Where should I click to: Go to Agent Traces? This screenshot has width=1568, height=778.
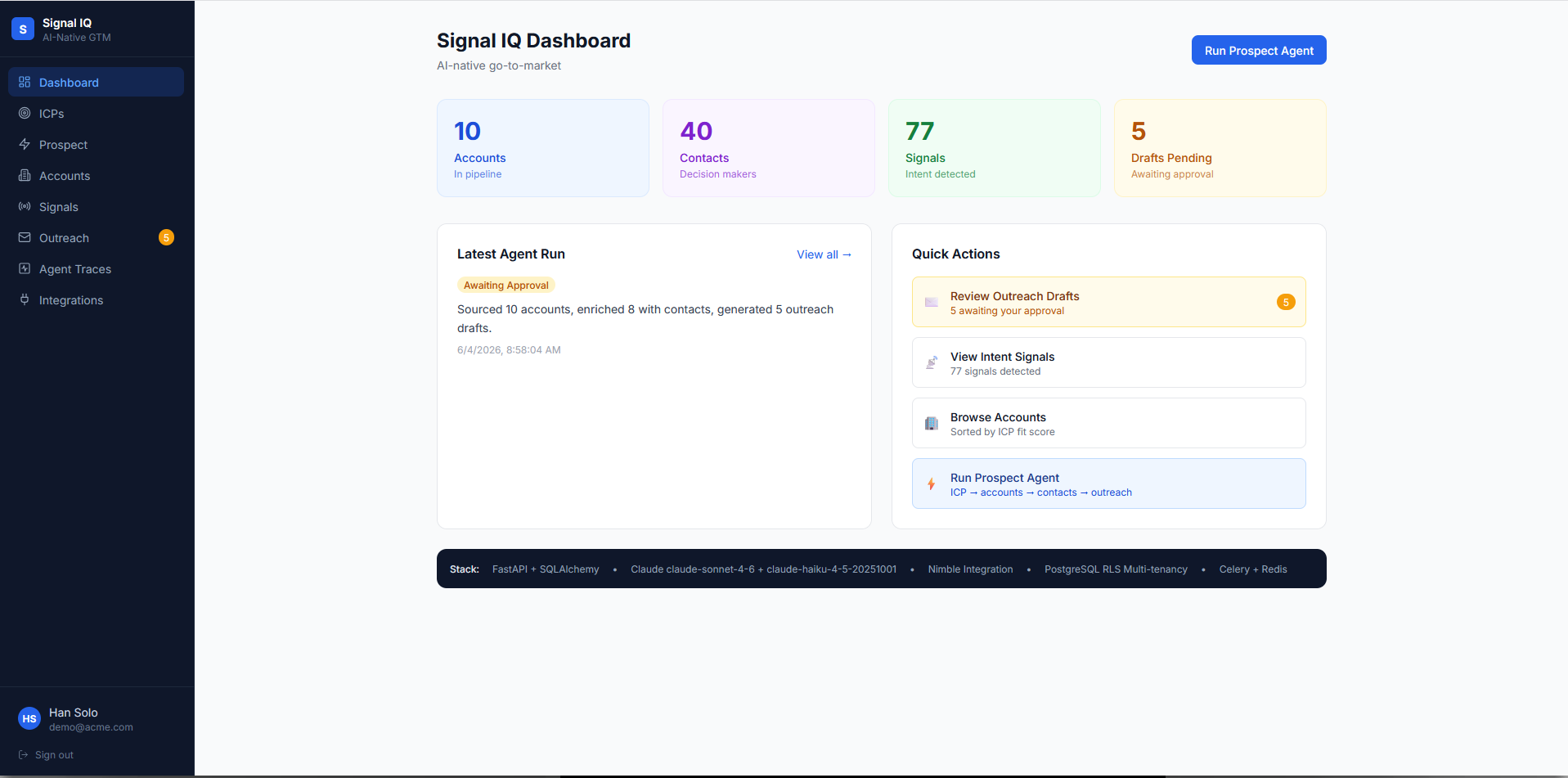click(x=96, y=268)
